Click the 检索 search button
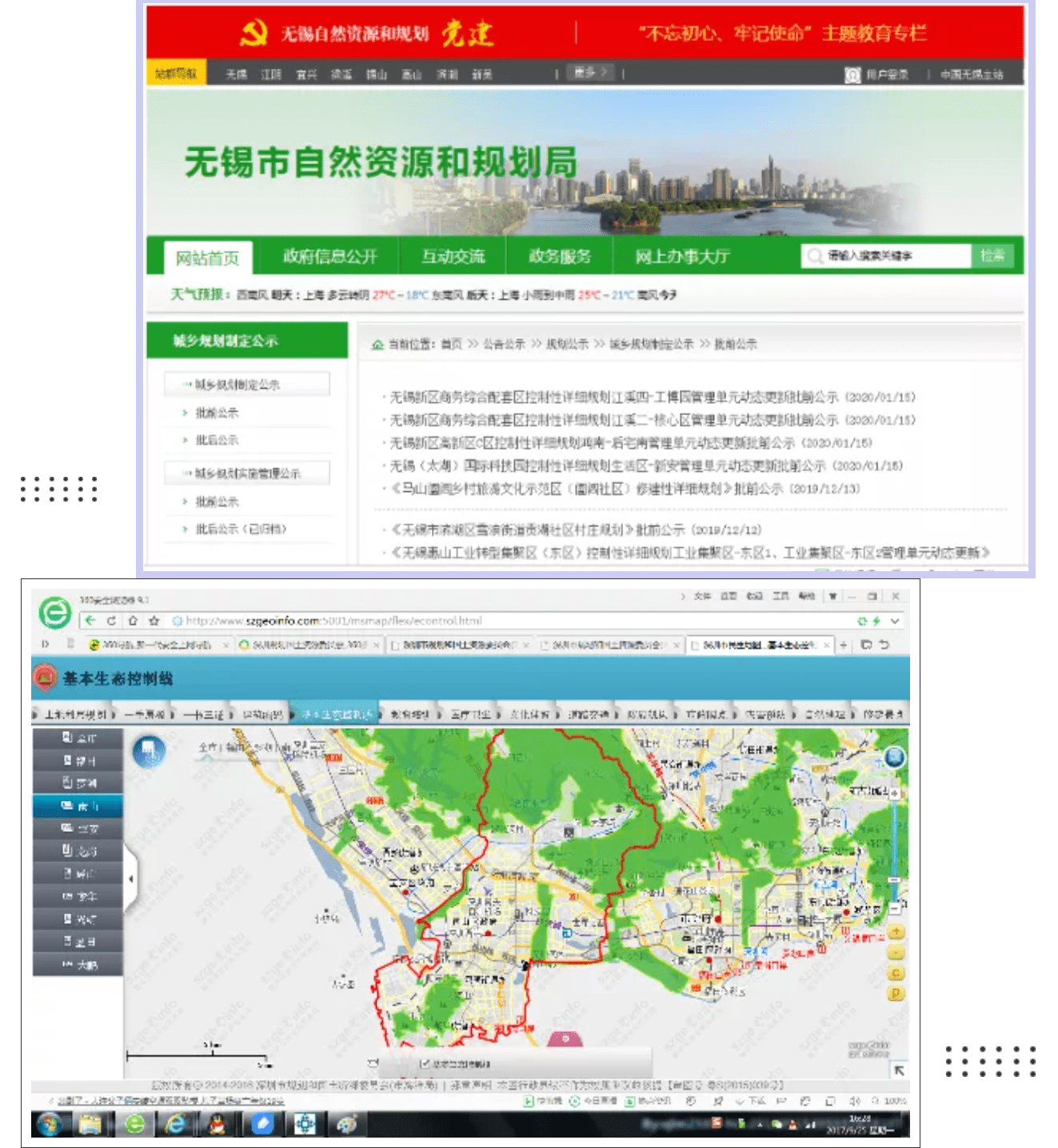The image size is (1058, 1148). point(992,255)
